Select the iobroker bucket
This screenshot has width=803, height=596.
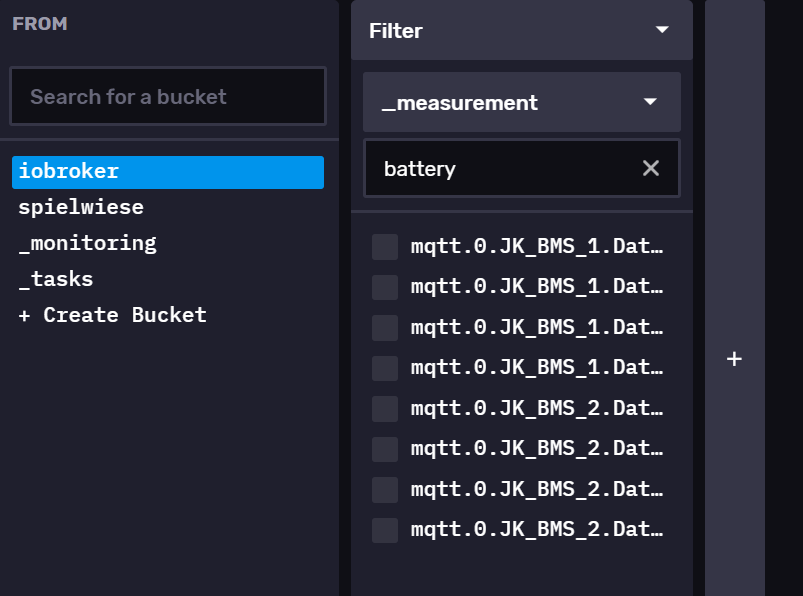pyautogui.click(x=168, y=172)
